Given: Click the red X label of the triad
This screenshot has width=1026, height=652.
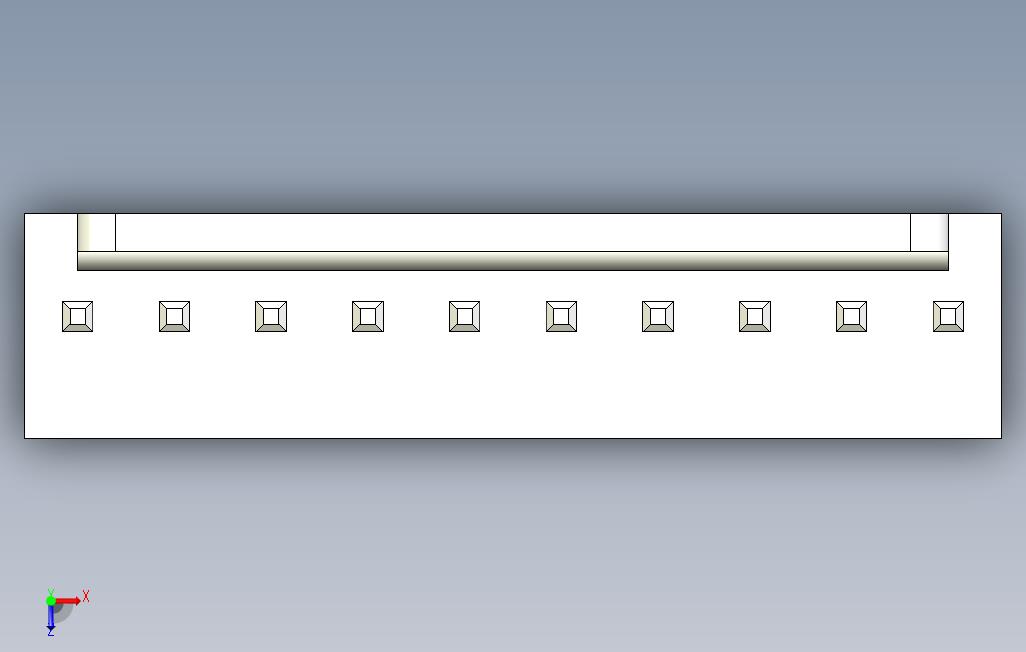Looking at the screenshot, I should tap(86, 596).
